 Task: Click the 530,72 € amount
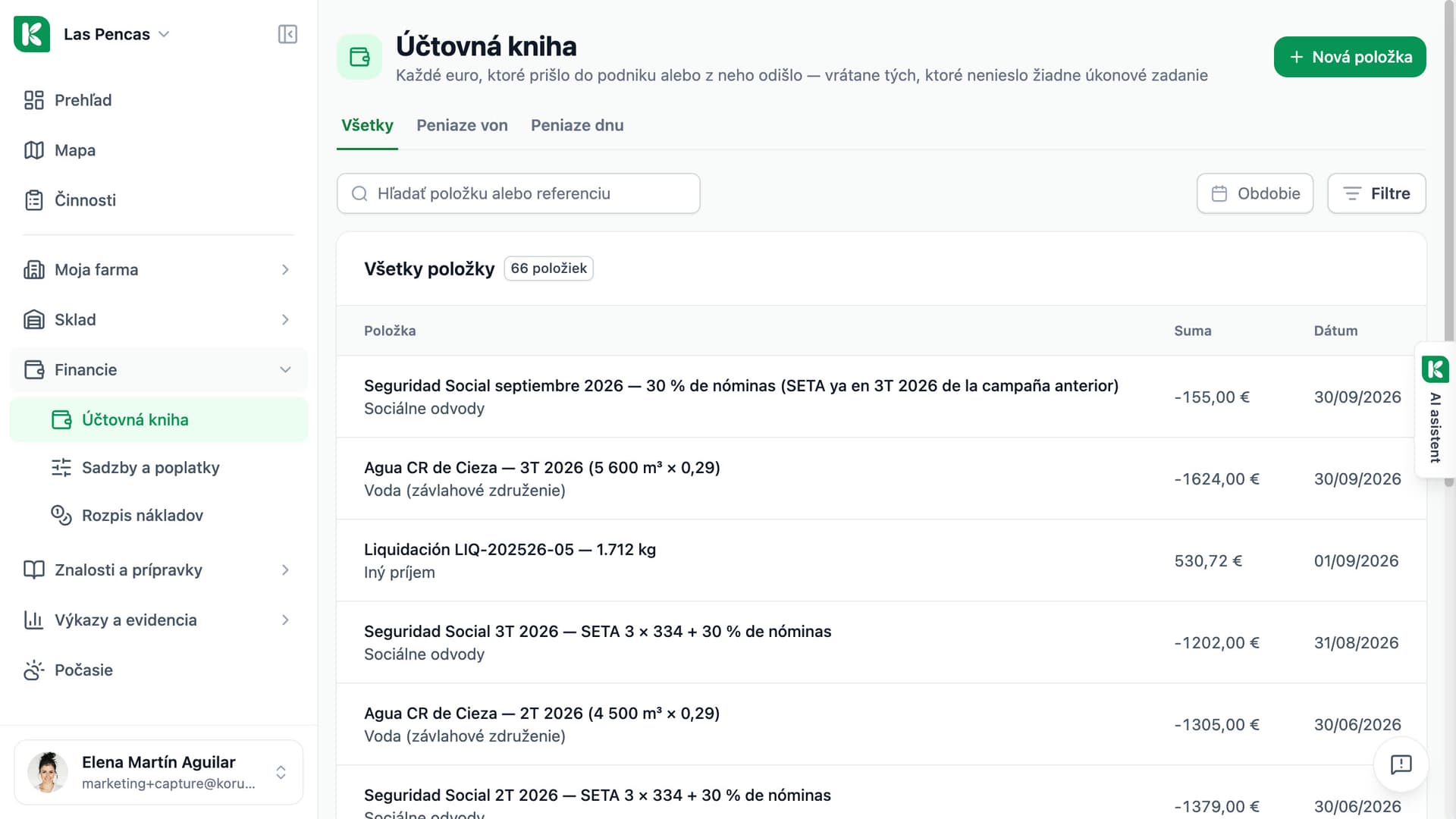point(1208,561)
